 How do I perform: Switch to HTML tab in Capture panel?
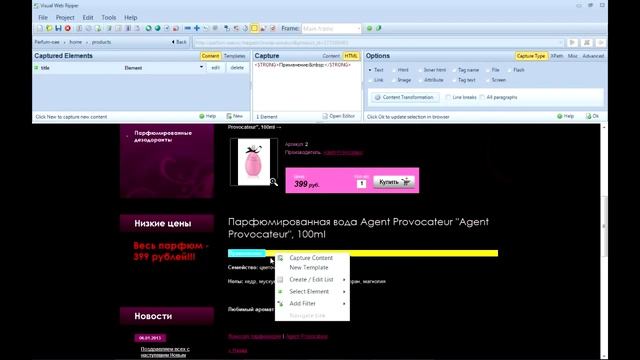[x=351, y=56]
